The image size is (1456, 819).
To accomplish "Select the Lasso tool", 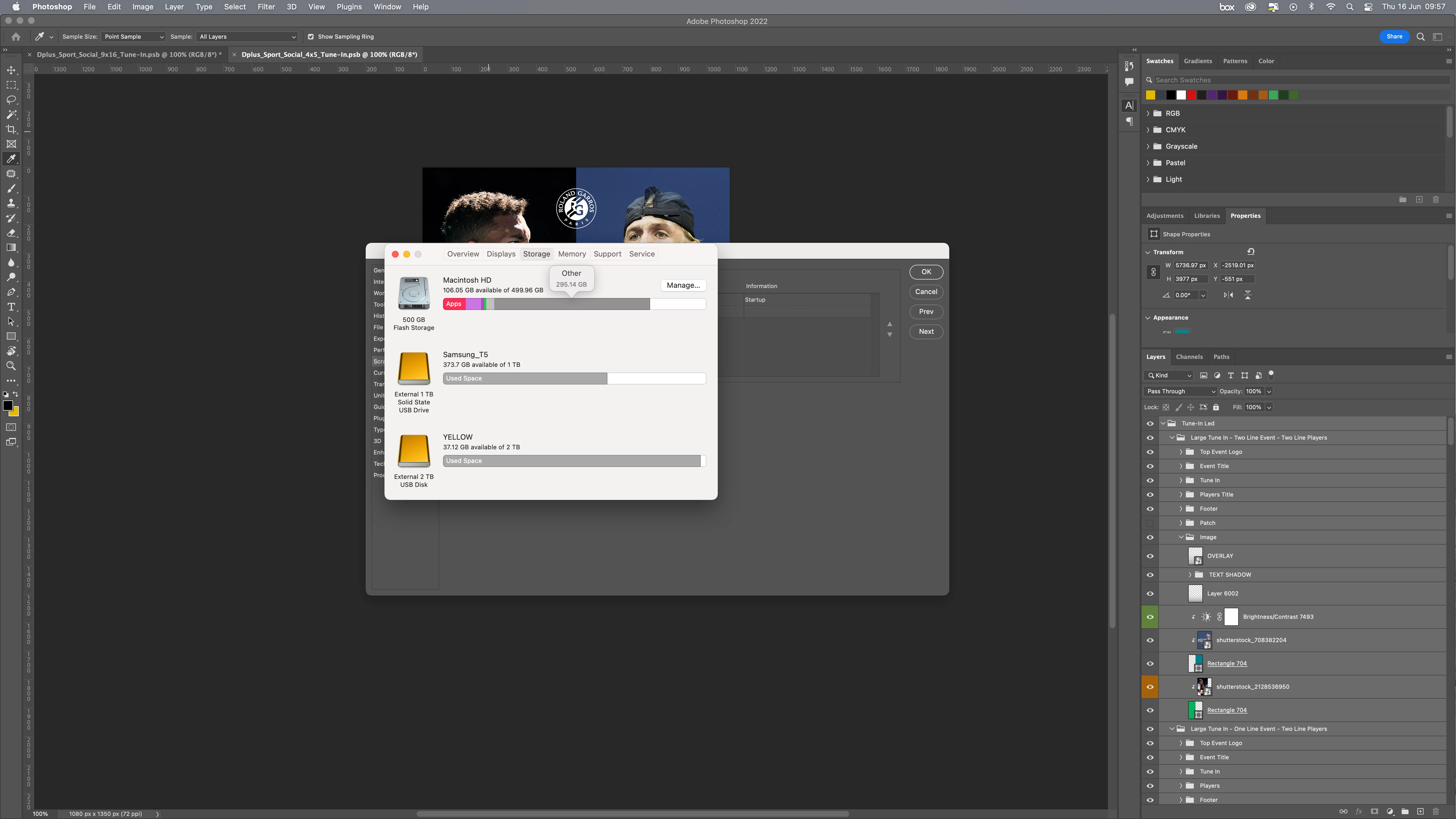I will [11, 100].
